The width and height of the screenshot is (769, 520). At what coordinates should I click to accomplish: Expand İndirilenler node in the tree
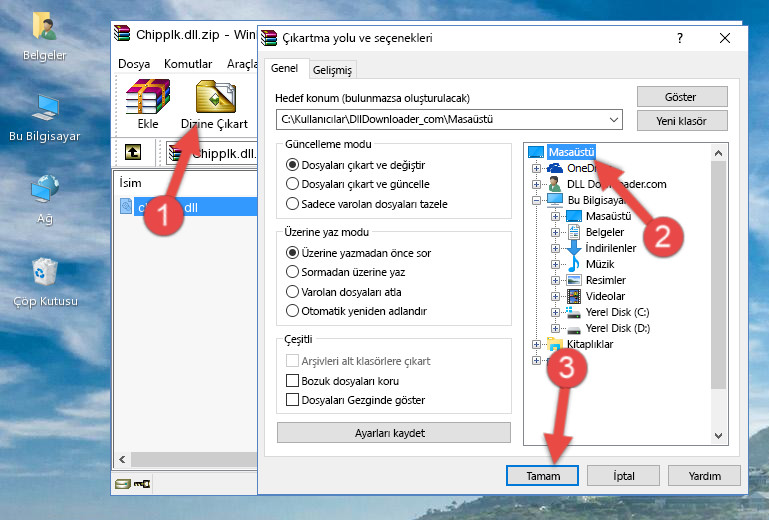click(x=555, y=248)
